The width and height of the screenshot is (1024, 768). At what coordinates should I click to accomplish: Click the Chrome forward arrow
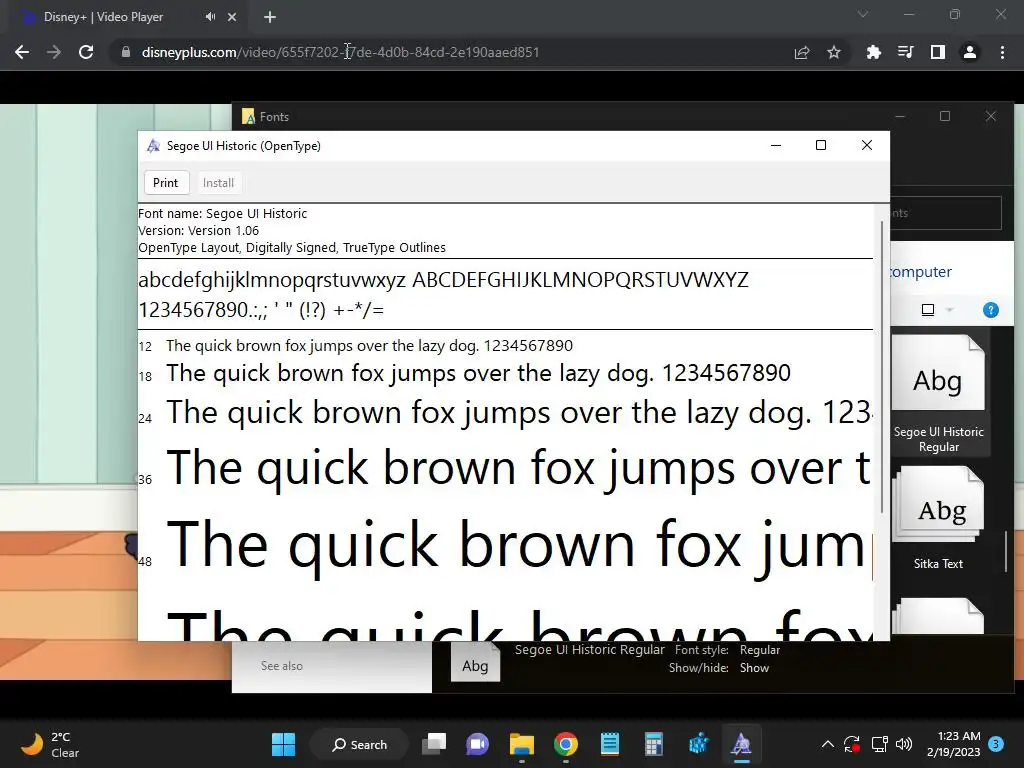click(x=54, y=52)
